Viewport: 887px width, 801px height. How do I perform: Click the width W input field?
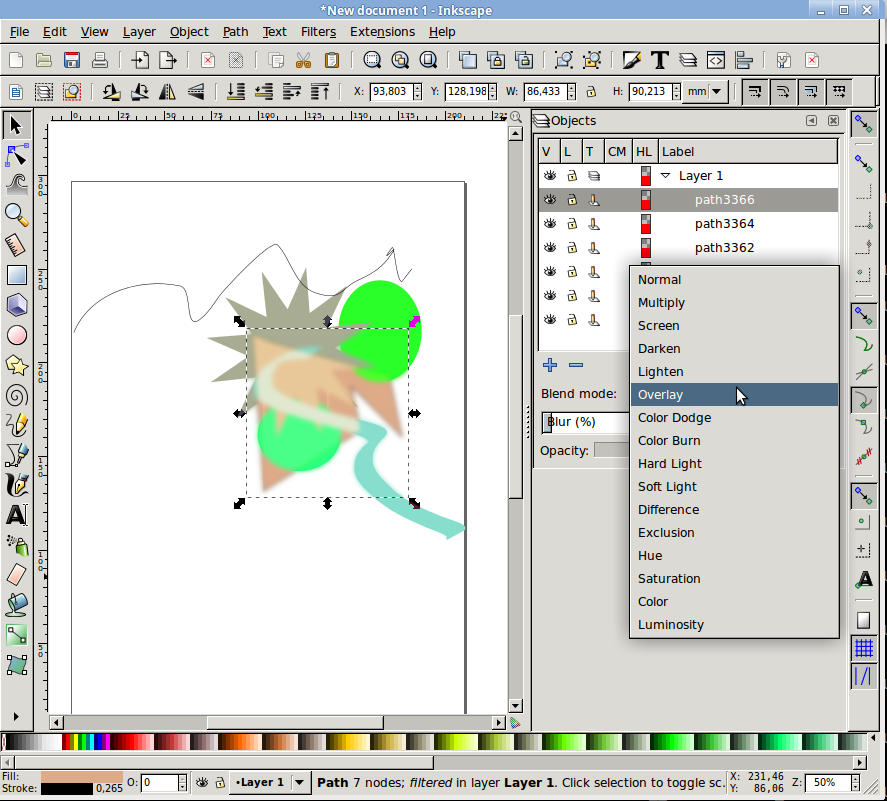(542, 92)
